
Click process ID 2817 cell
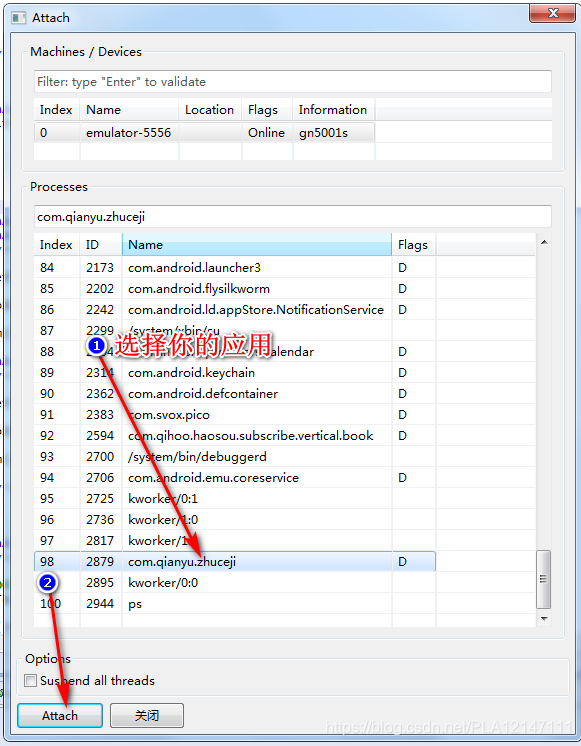click(100, 540)
